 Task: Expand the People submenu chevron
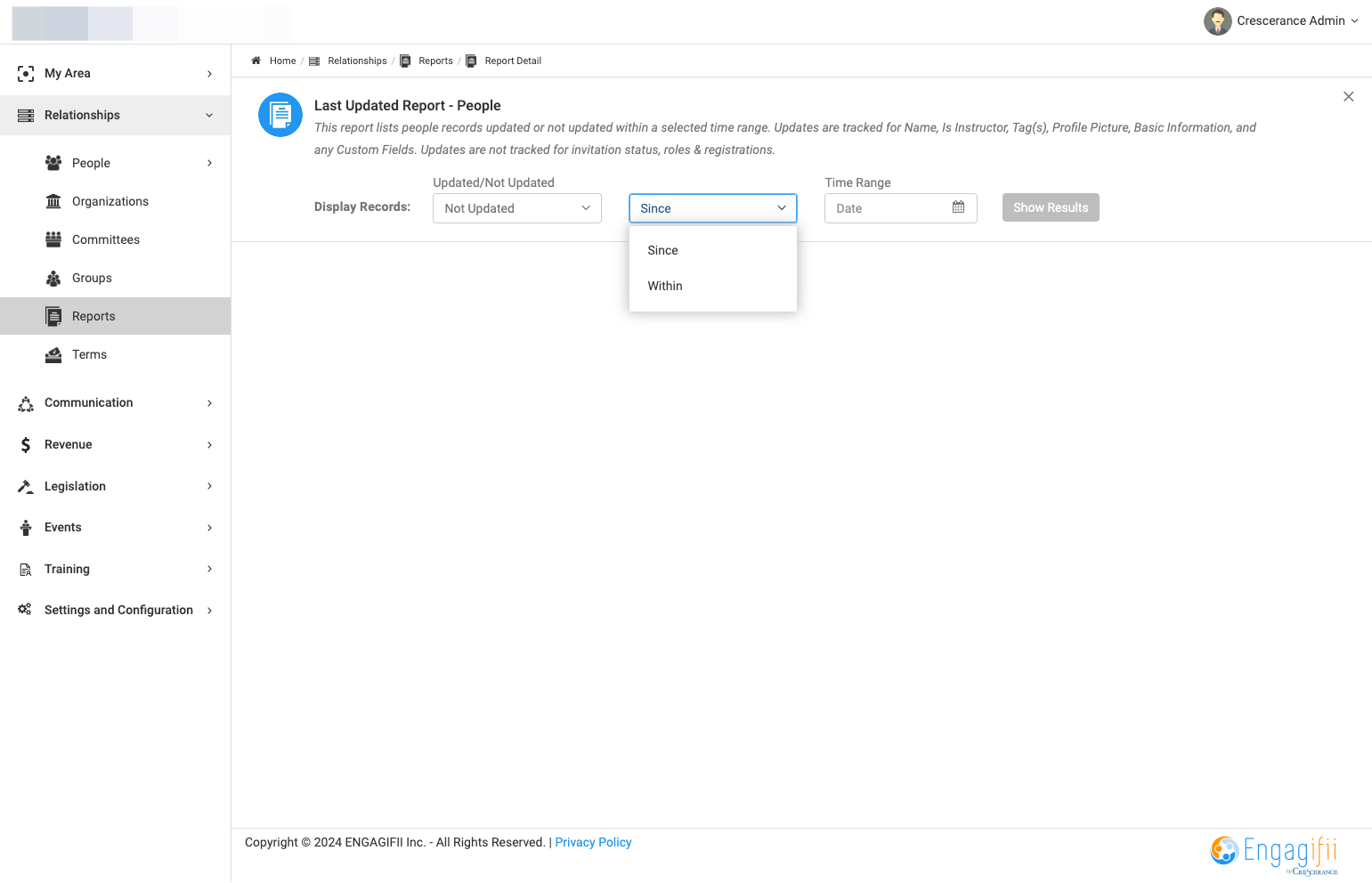(x=210, y=163)
